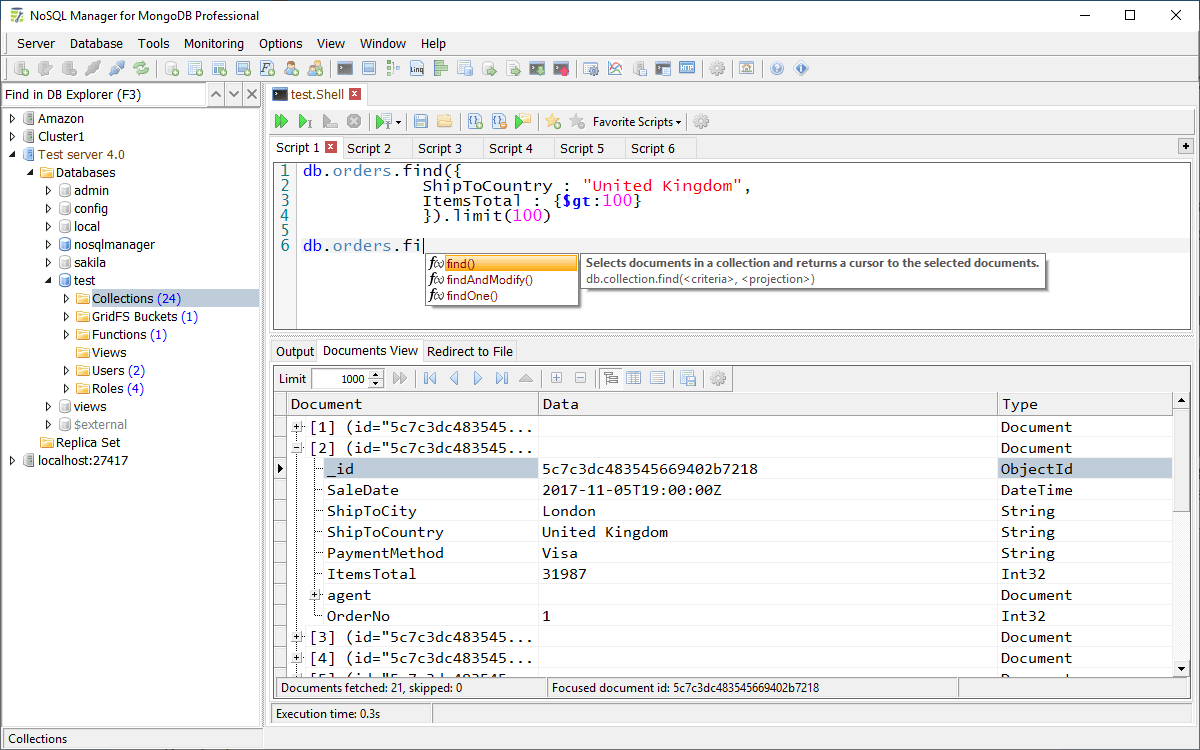1200x750 pixels.
Task: Increase the Limit value with the stepper
Action: point(374,374)
